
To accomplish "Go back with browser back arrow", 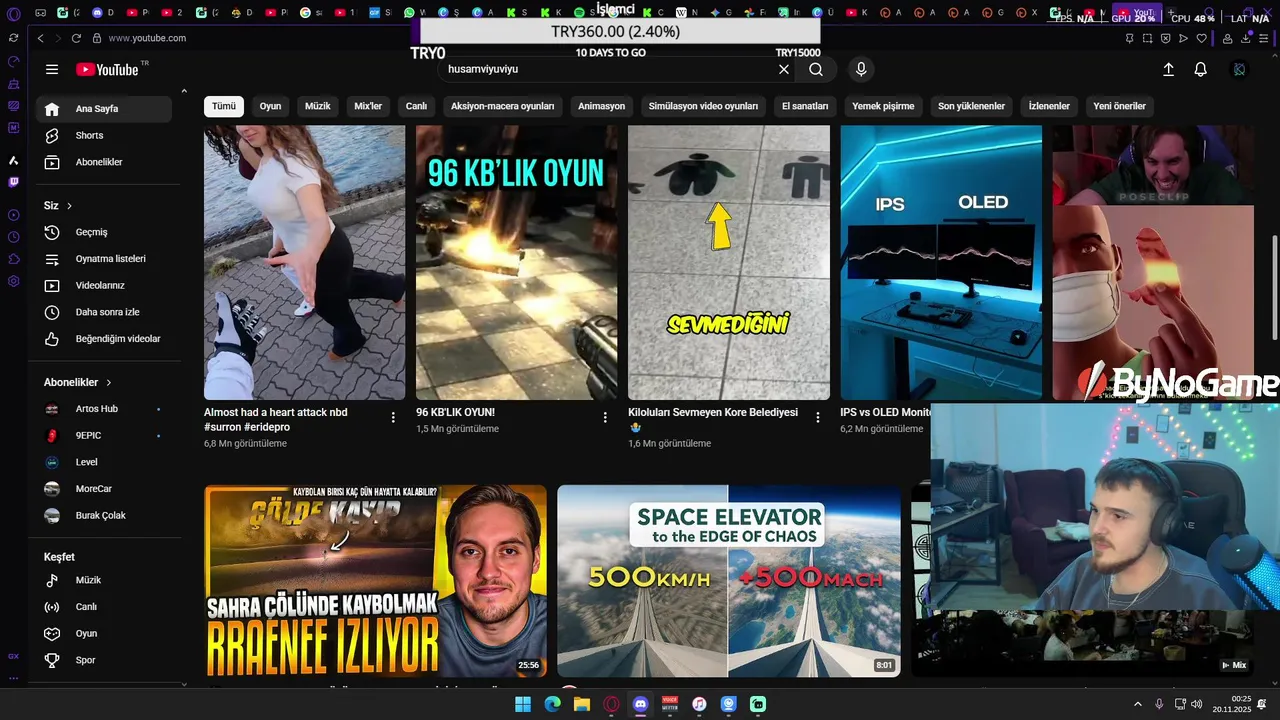I will coord(40,38).
